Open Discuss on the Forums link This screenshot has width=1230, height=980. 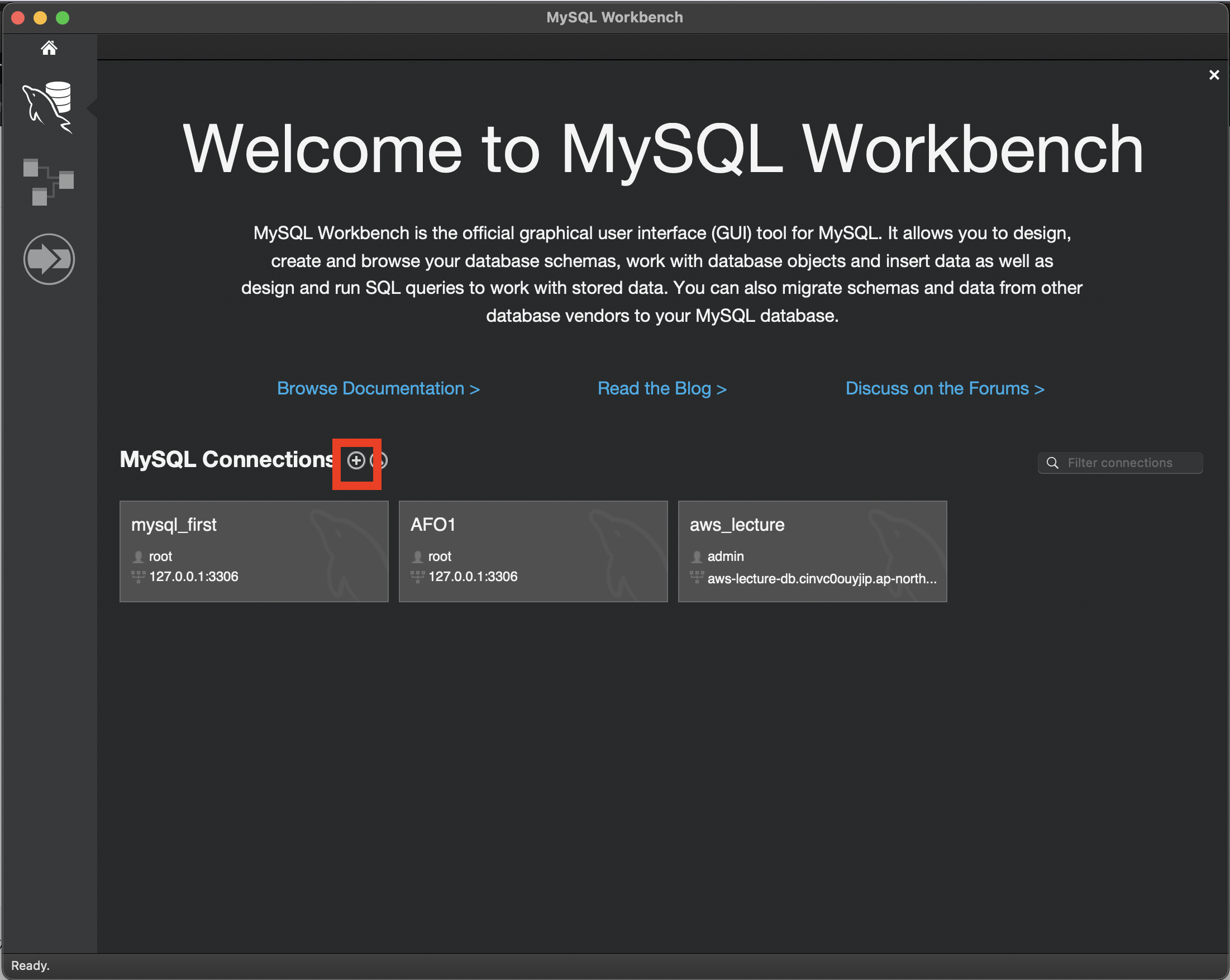tap(945, 389)
